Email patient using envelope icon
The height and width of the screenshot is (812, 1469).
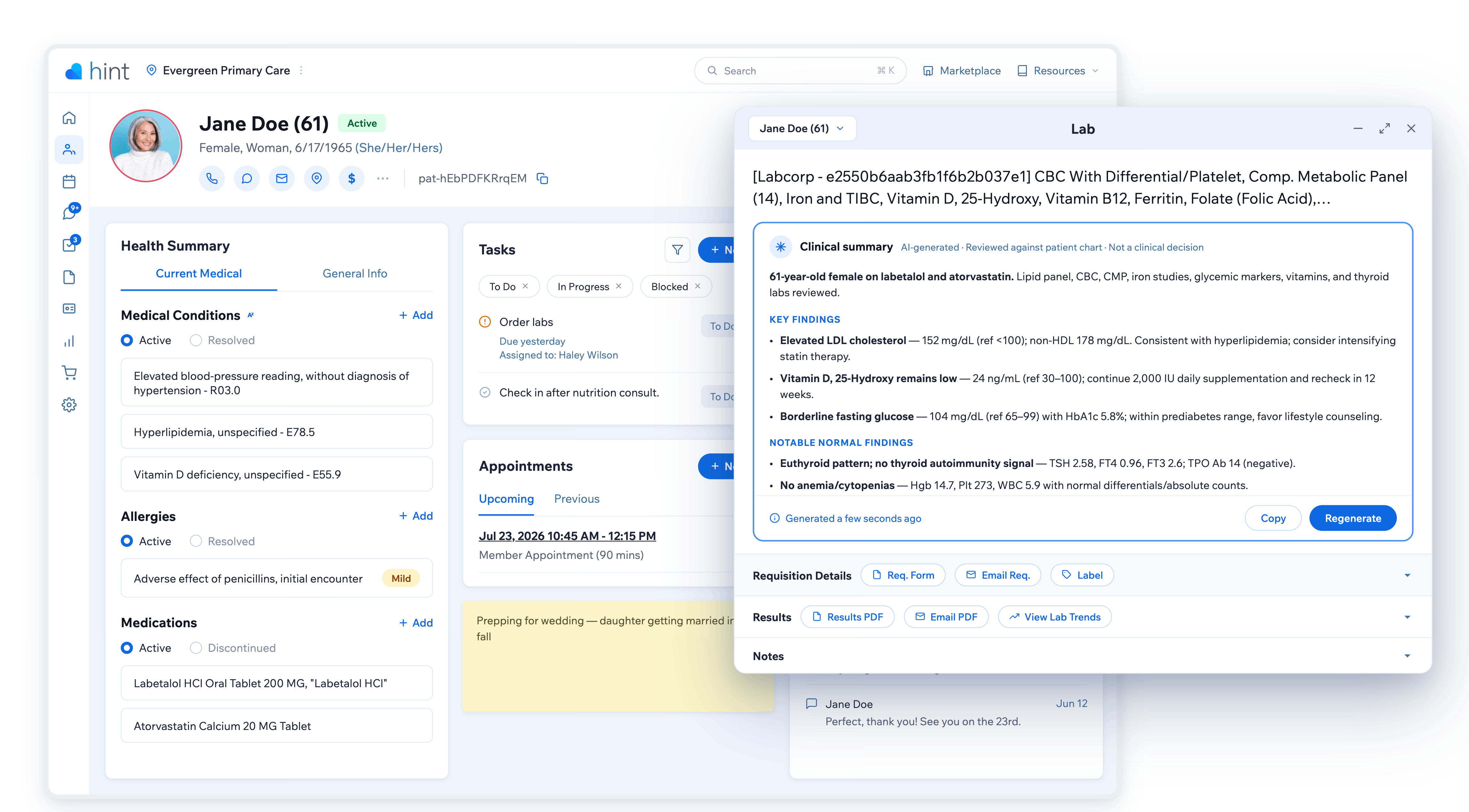tap(282, 178)
